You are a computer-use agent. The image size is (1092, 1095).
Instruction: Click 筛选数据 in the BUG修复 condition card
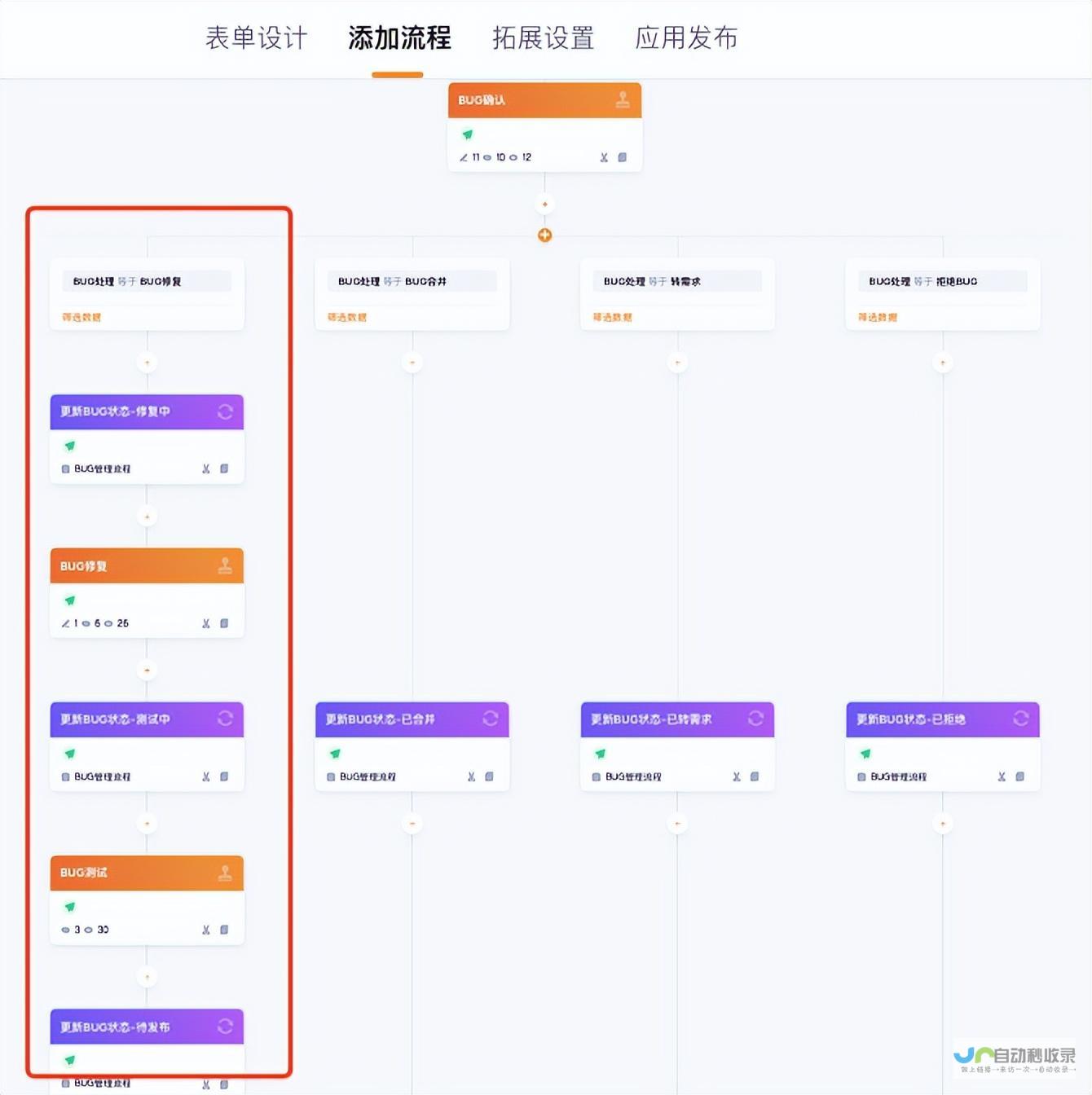click(x=81, y=317)
